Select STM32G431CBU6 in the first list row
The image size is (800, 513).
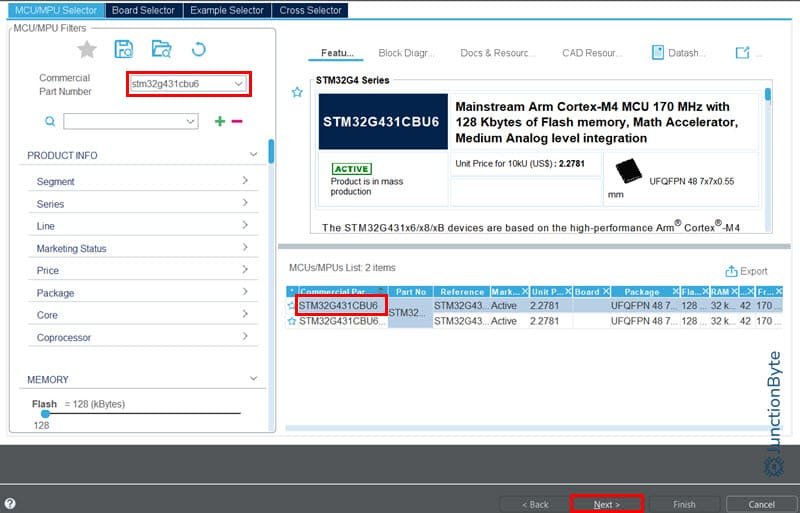[338, 306]
